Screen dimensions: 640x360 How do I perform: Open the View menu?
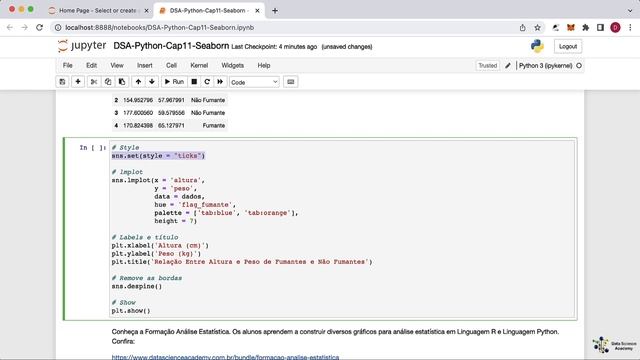click(117, 65)
